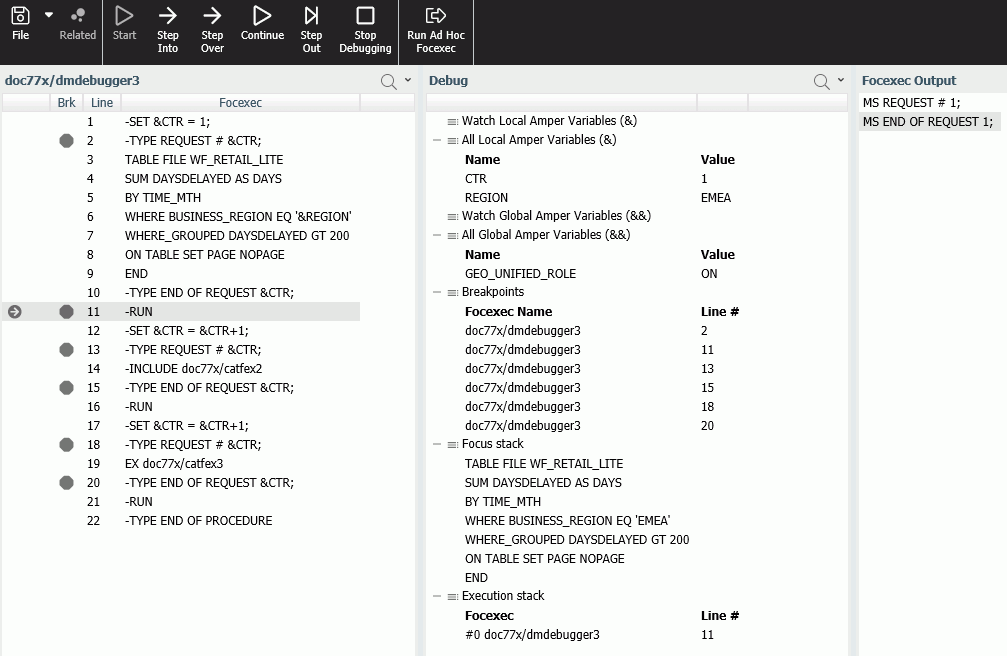
Task: Click Step Out in the toolbar
Action: (x=311, y=30)
